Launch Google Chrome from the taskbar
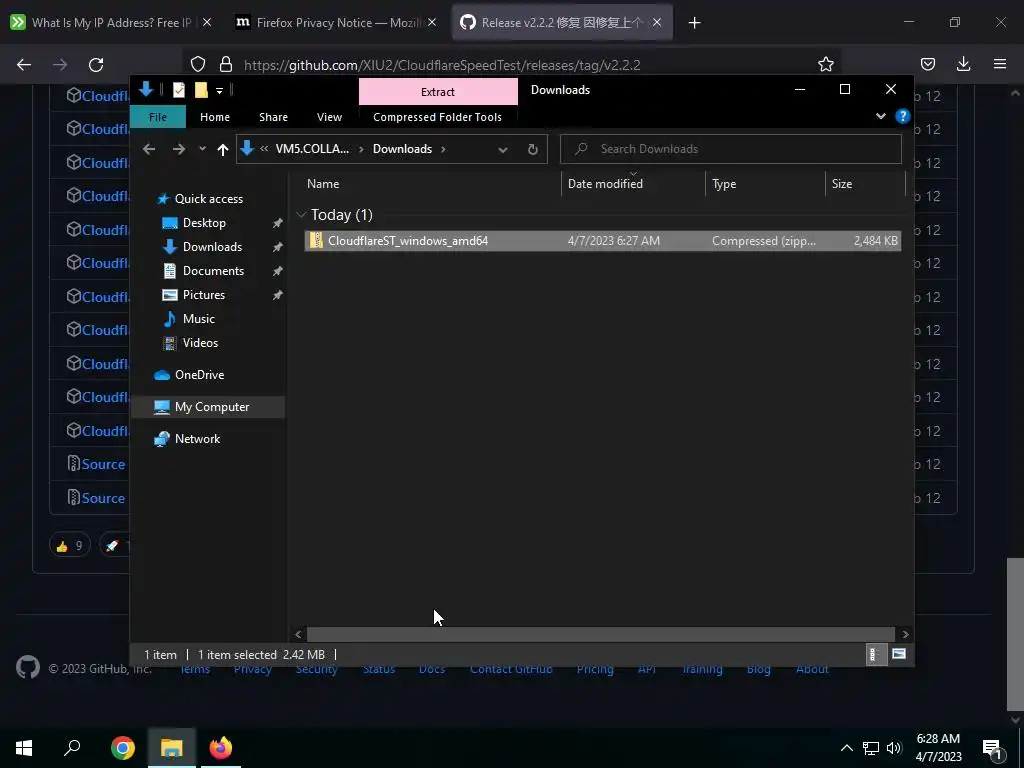This screenshot has width=1024, height=768. coord(123,748)
